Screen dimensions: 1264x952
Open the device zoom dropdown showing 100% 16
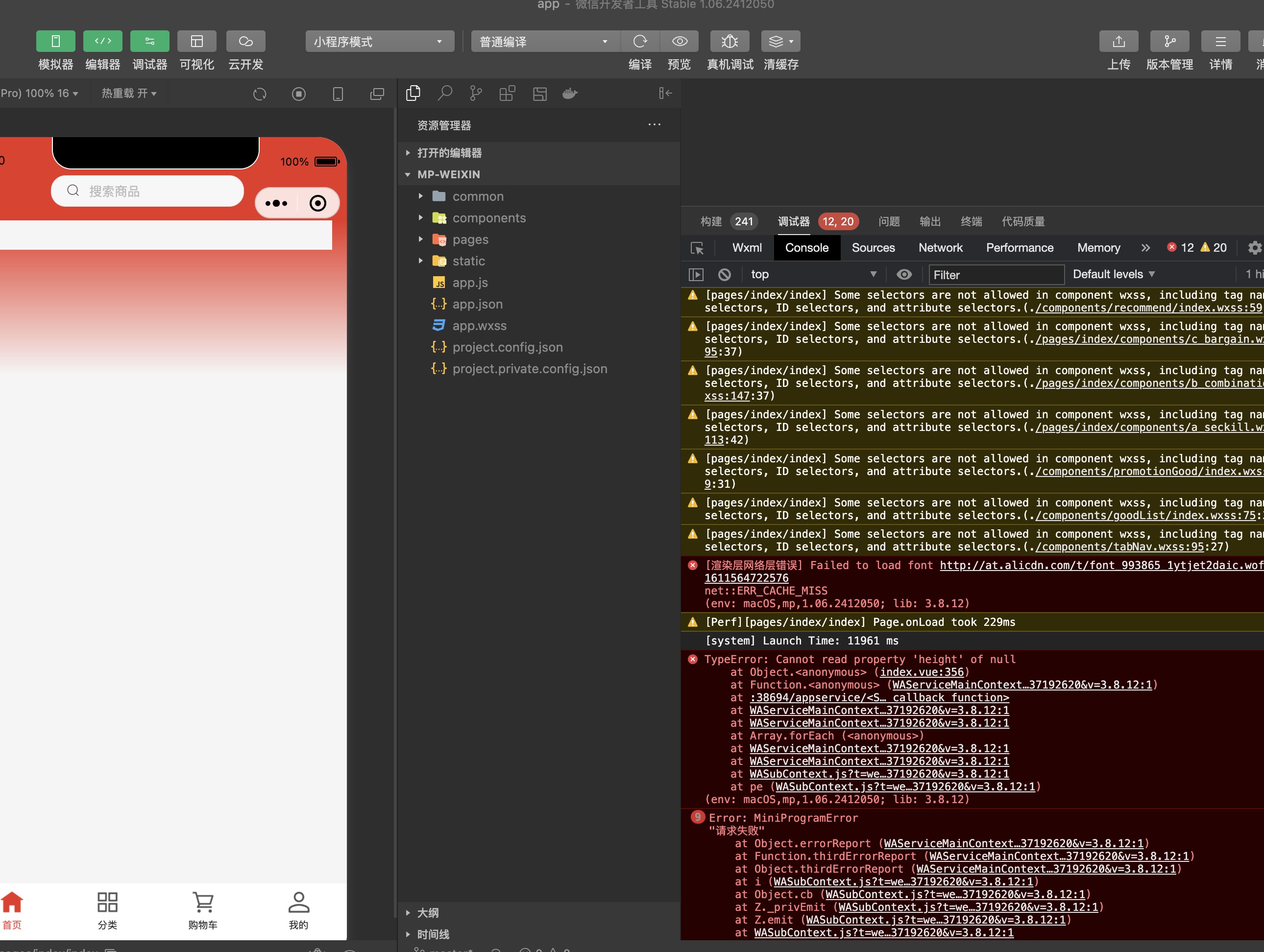coord(39,93)
